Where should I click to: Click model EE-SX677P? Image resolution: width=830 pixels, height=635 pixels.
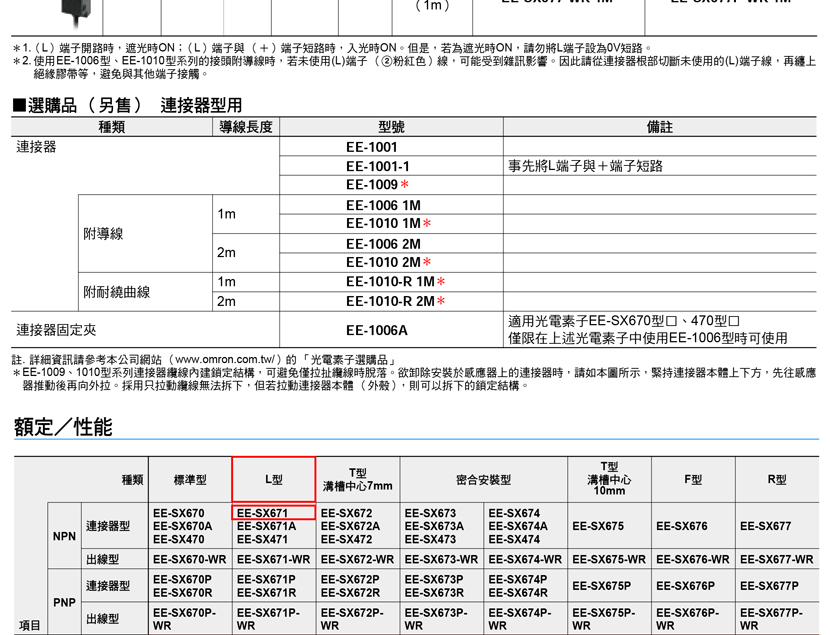[770, 586]
